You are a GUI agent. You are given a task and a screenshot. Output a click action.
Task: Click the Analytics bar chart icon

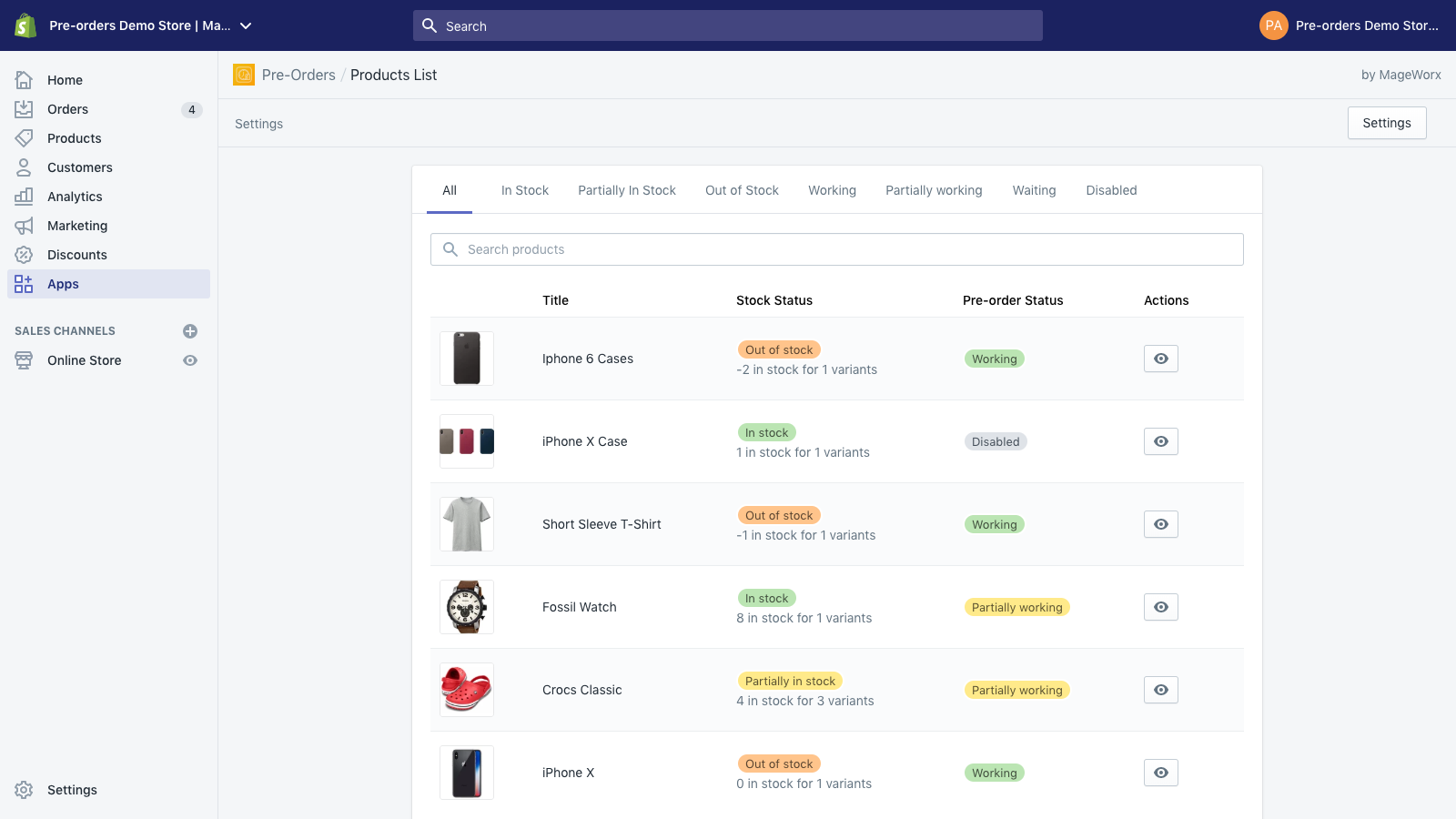tap(24, 197)
